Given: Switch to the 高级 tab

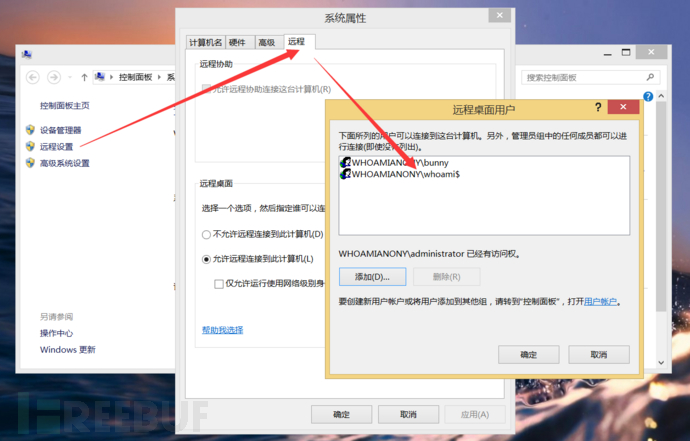Looking at the screenshot, I should [267, 42].
